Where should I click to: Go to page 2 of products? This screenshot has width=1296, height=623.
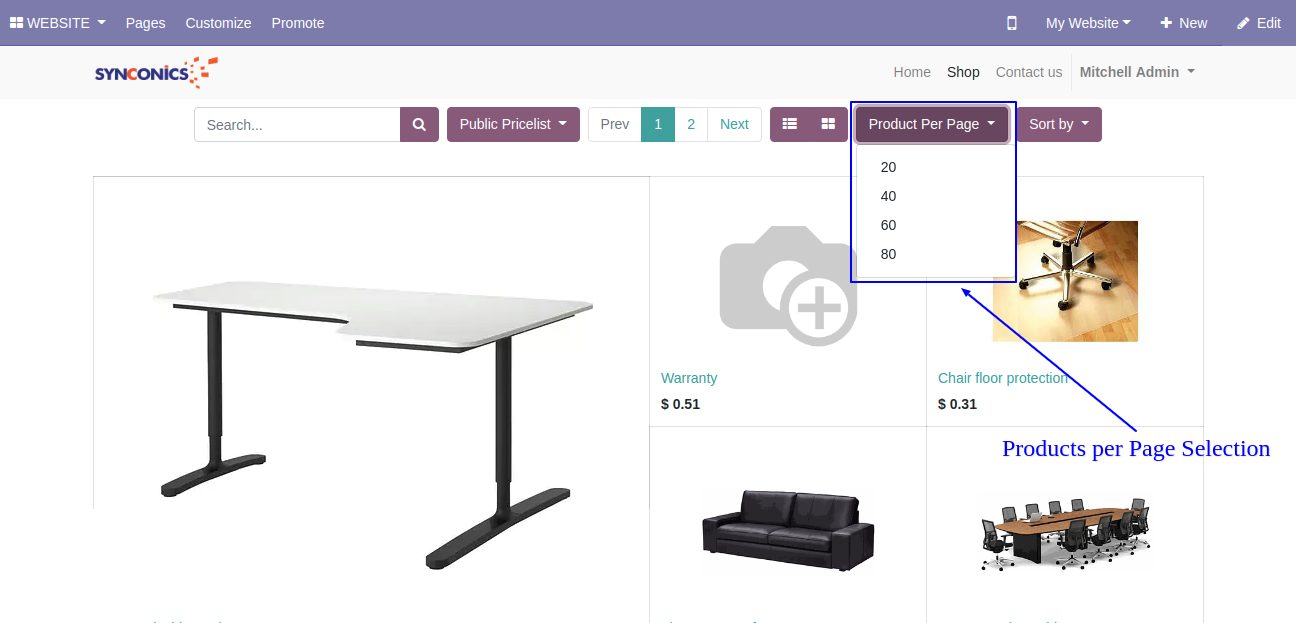click(691, 124)
